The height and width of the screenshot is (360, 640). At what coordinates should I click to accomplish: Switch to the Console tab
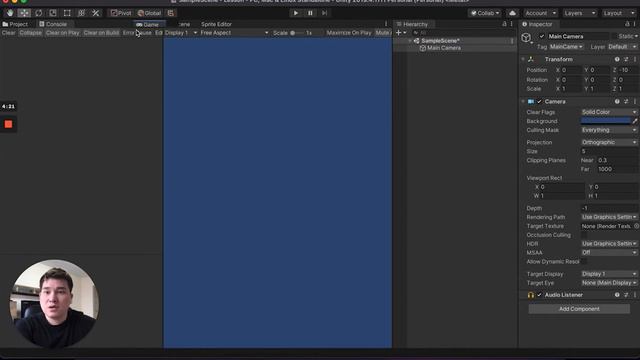pyautogui.click(x=53, y=24)
